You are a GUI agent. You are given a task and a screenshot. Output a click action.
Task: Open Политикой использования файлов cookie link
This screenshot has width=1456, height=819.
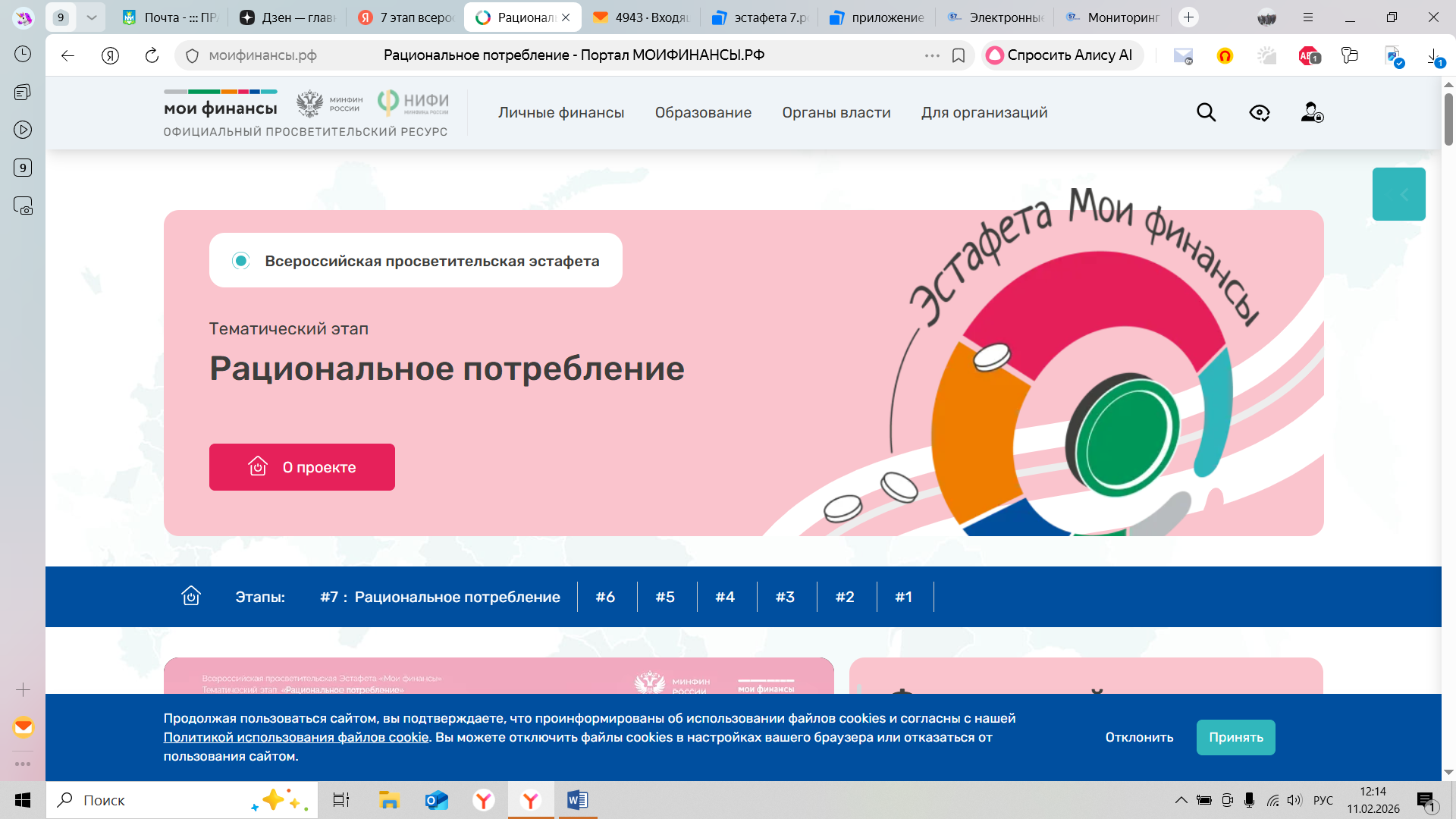coord(296,737)
